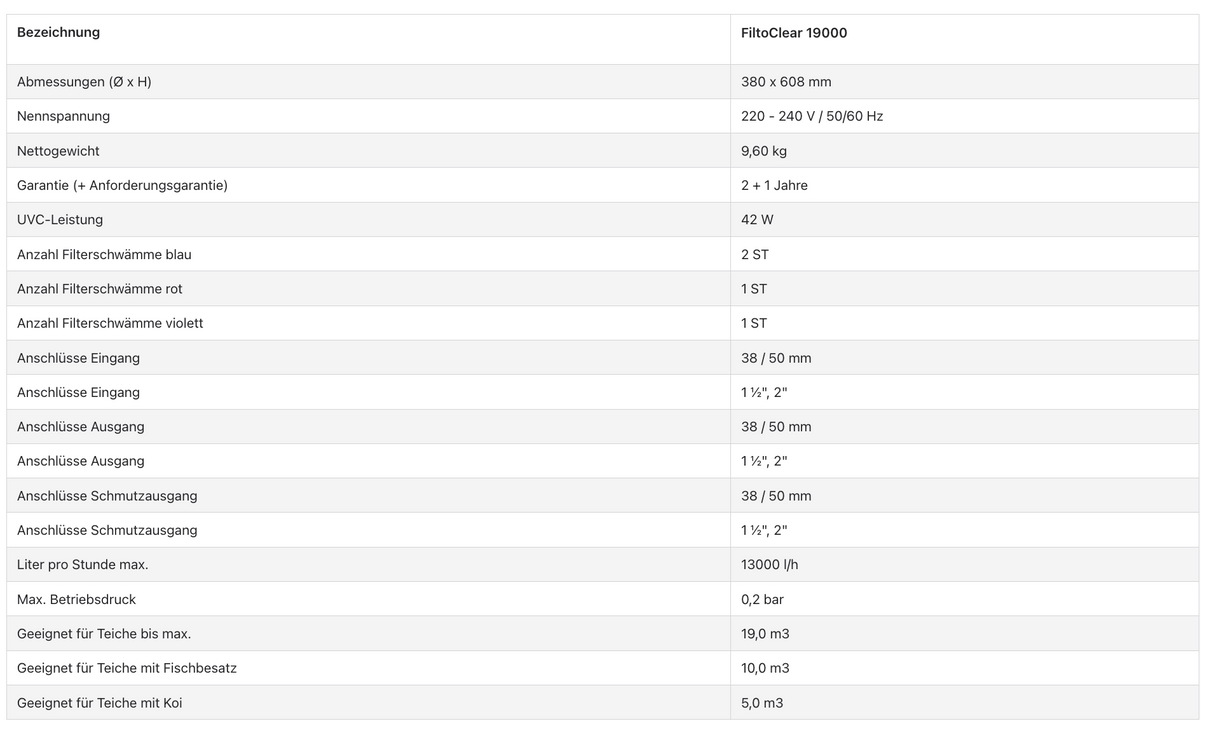
Task: Click the Garantie (+ Anforderungsgarantie) label
Action: [122, 185]
